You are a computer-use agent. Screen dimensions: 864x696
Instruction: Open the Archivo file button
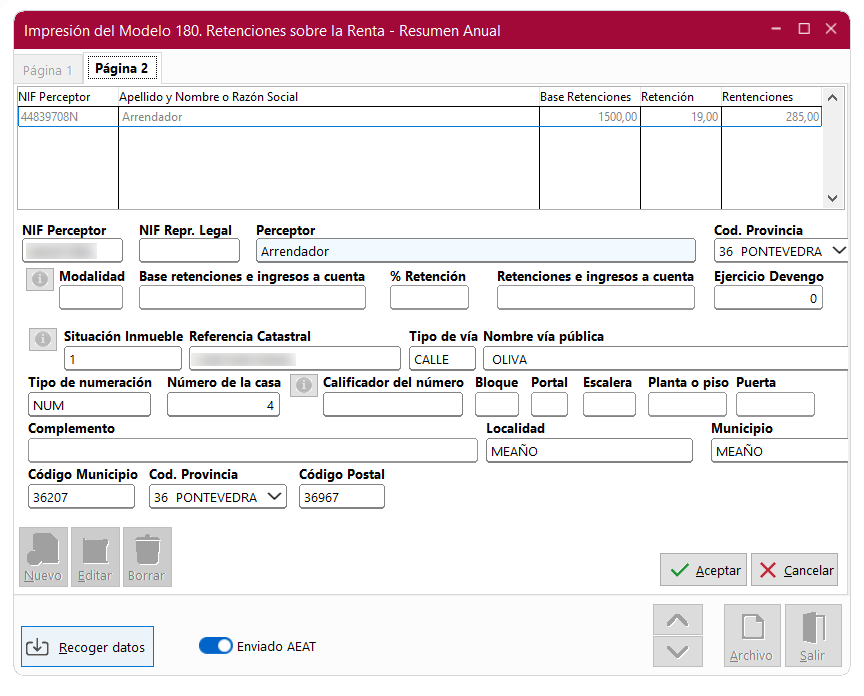[751, 636]
